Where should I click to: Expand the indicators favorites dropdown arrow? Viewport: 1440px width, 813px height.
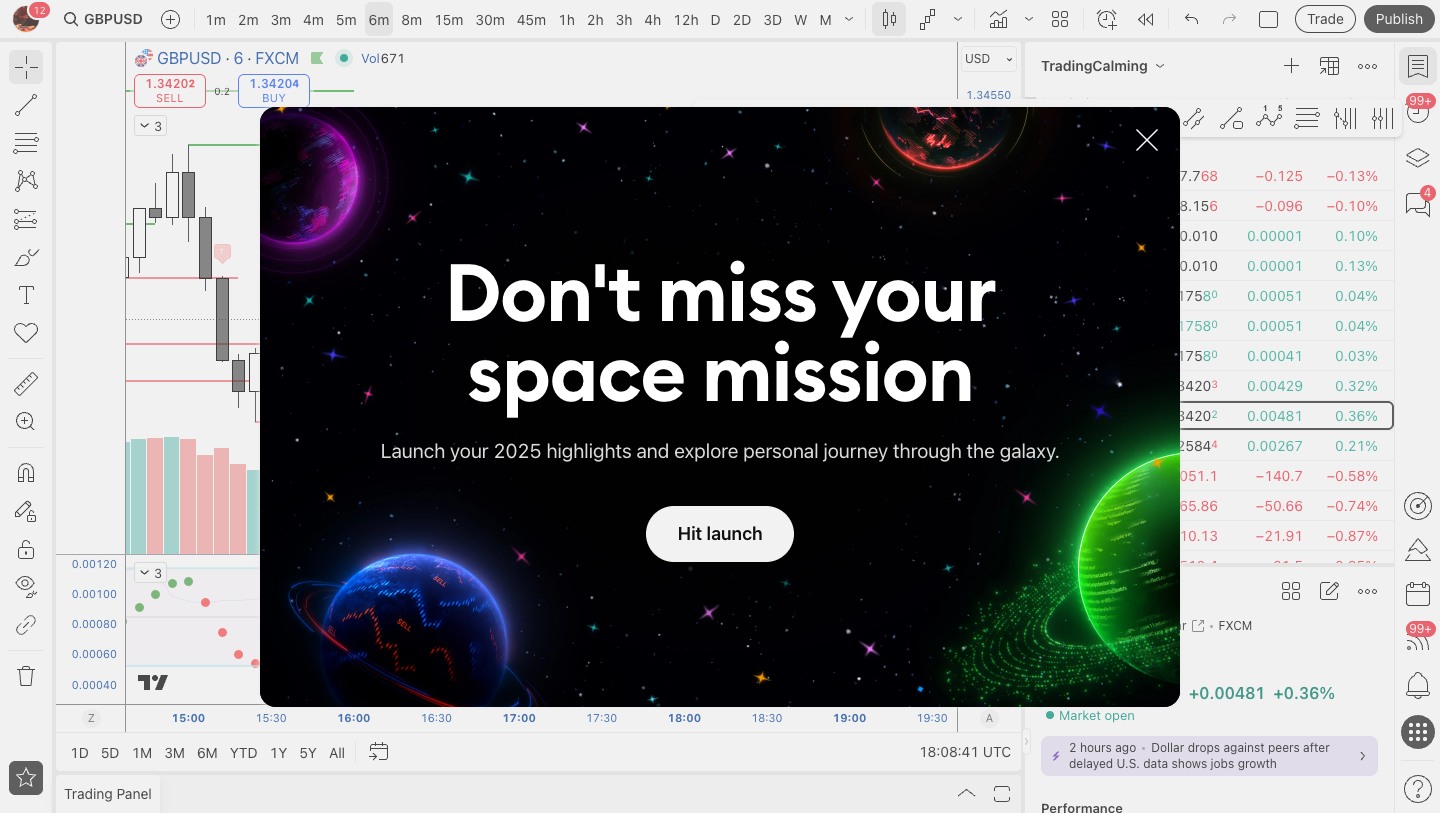tap(1029, 19)
